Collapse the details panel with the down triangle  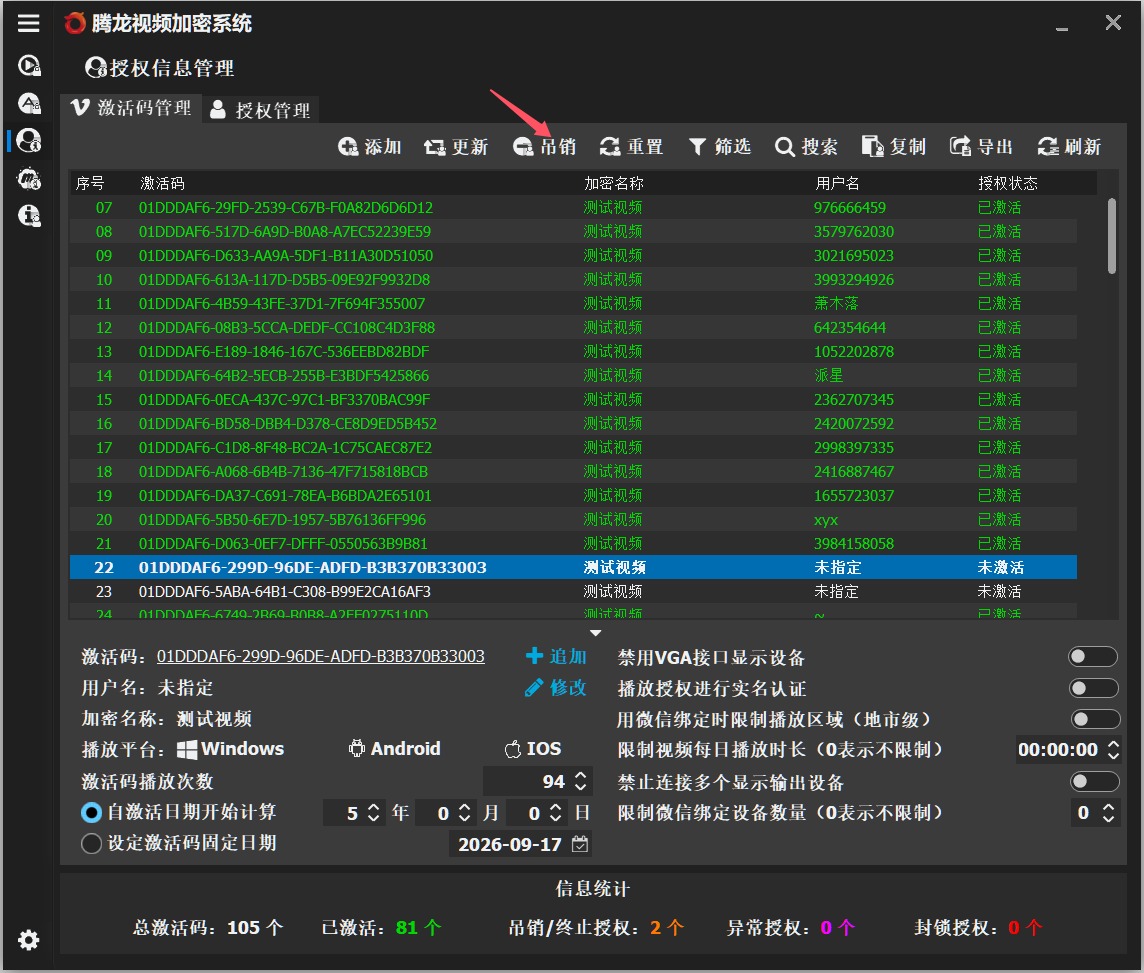[595, 633]
